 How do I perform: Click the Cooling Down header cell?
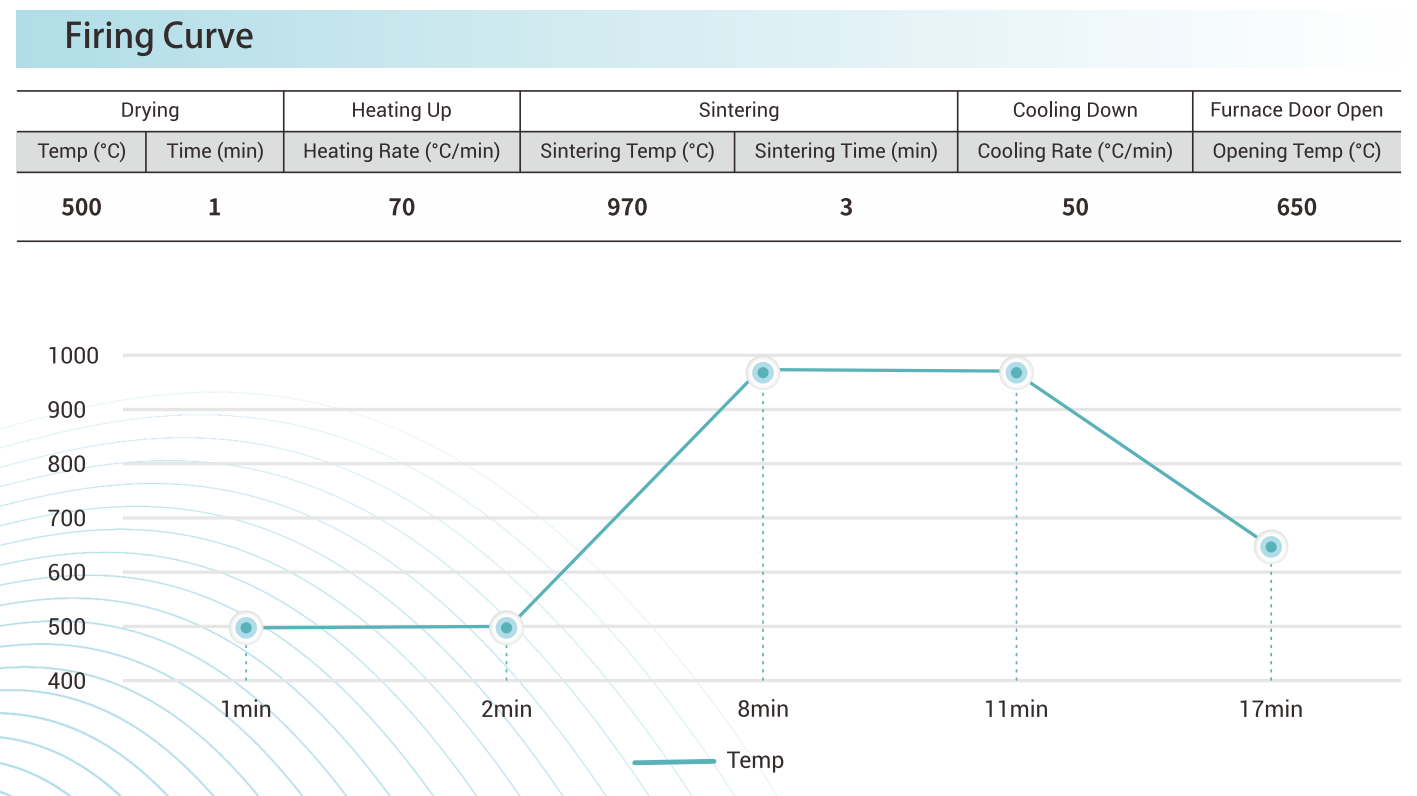[1075, 110]
